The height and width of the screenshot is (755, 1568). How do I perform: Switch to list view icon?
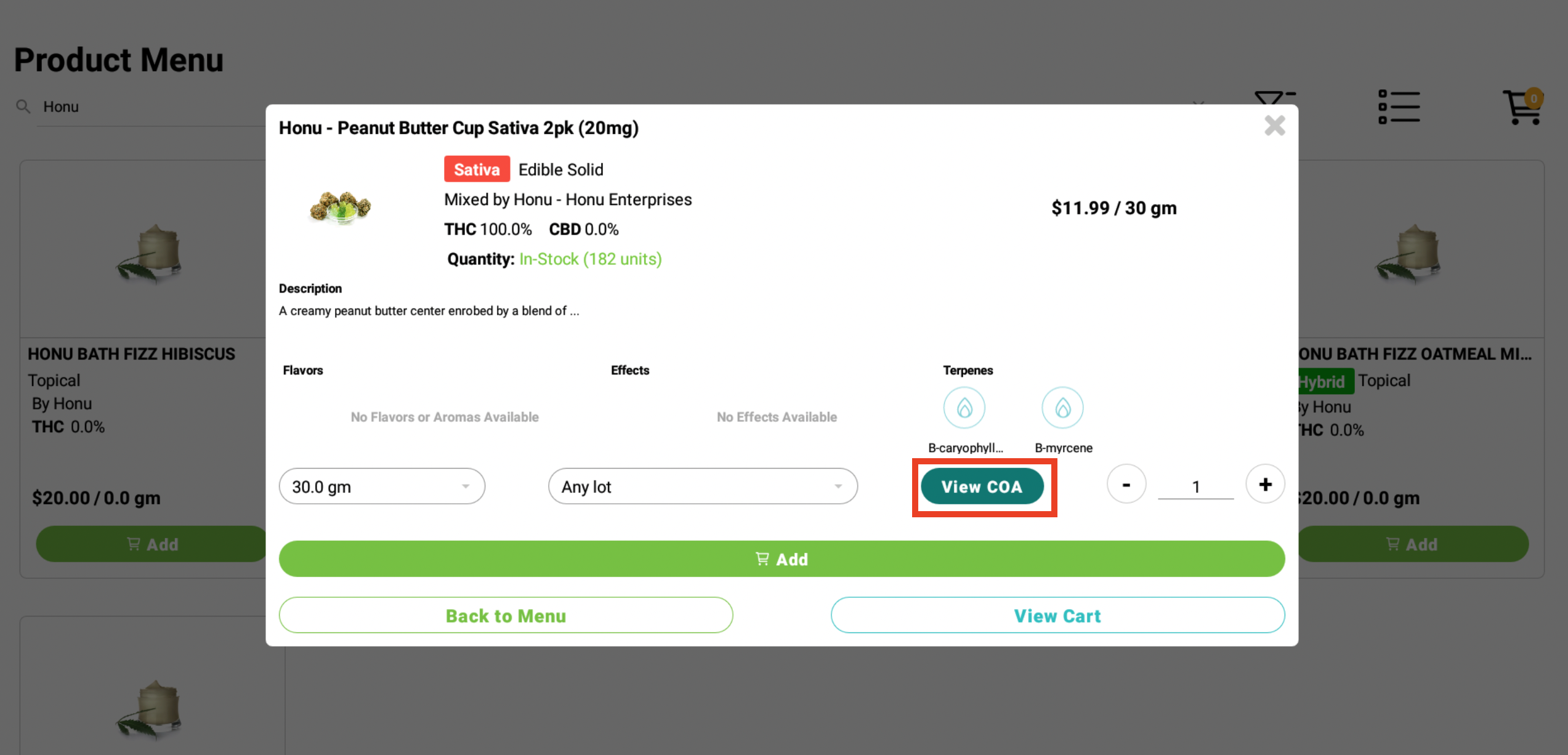click(x=1399, y=107)
